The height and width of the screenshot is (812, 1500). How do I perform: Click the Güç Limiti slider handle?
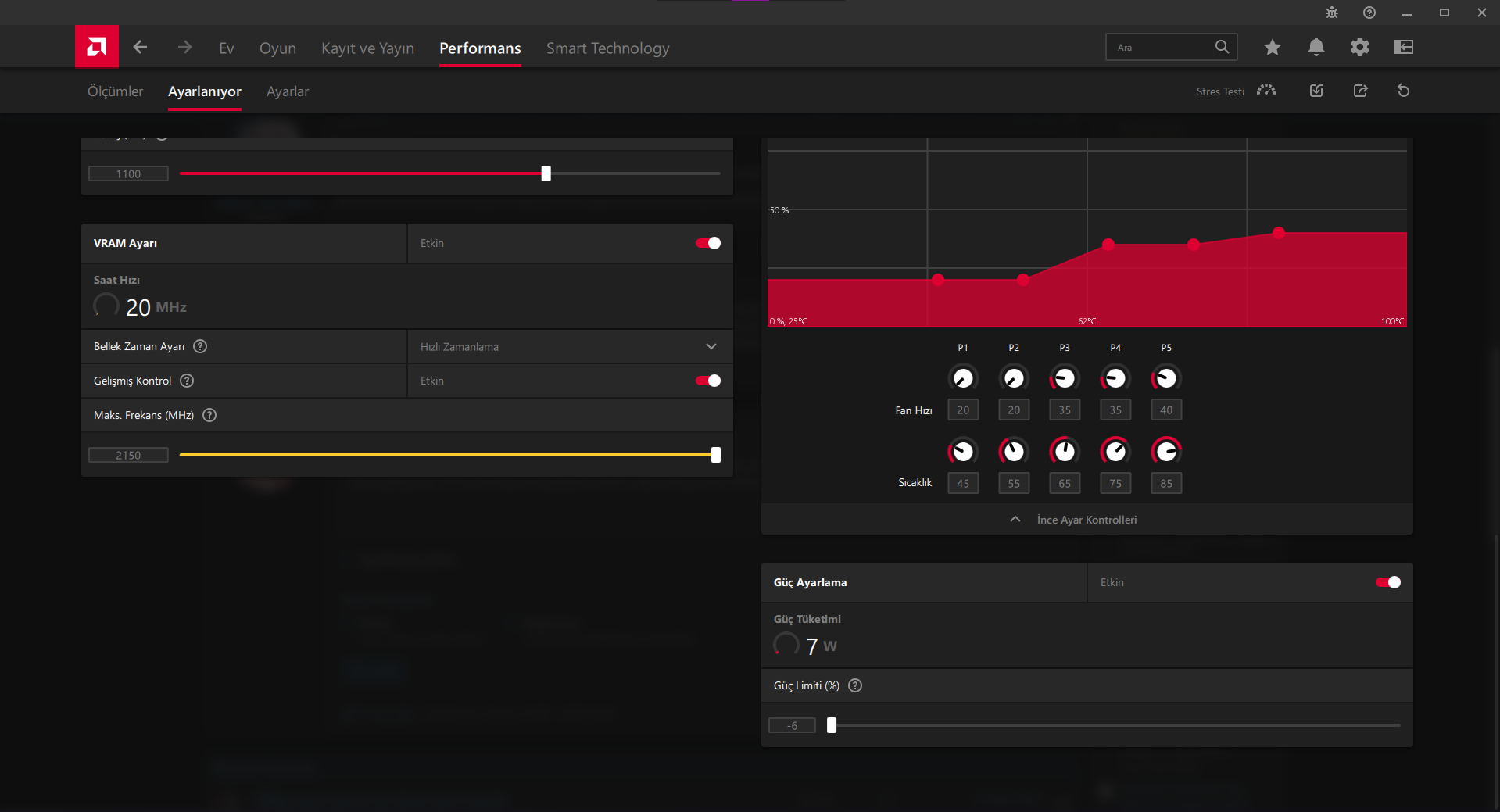832,725
